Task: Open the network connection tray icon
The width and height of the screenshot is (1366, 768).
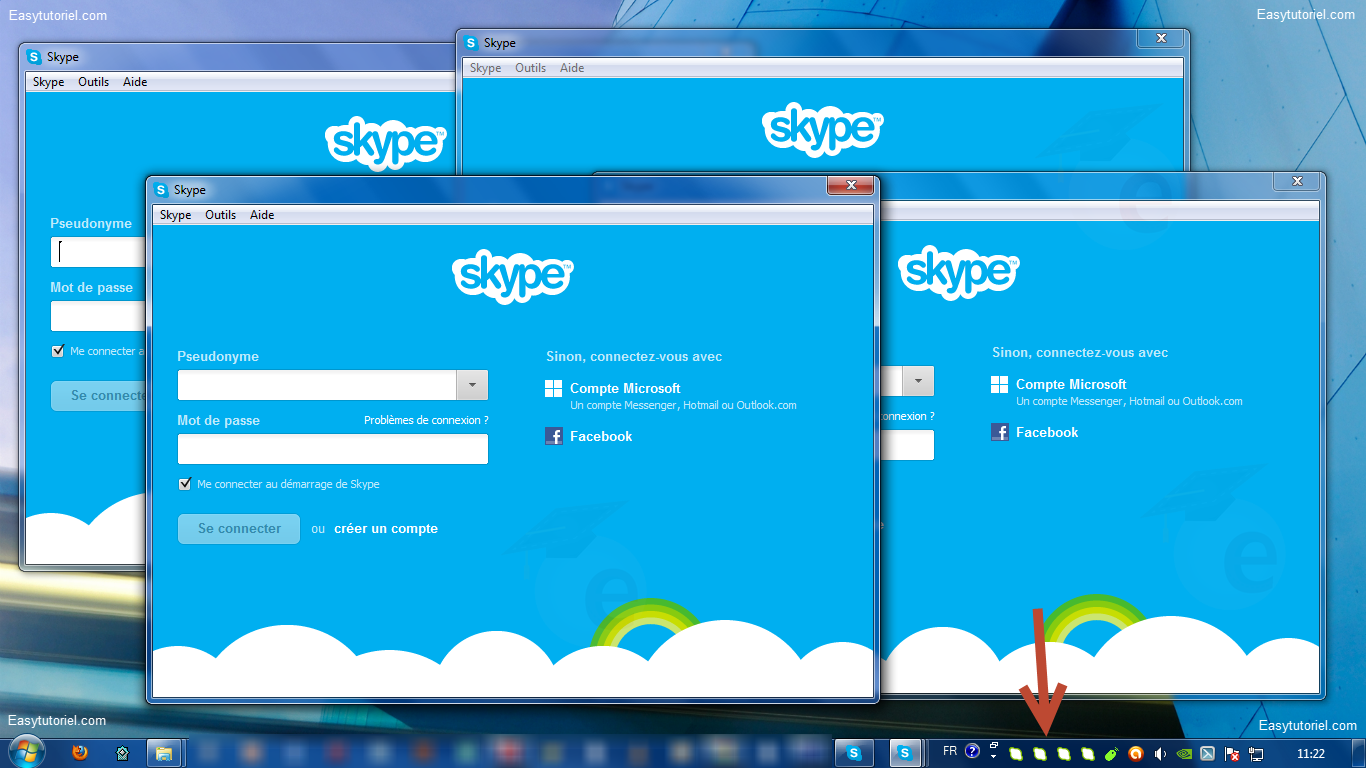Action: pos(1256,753)
